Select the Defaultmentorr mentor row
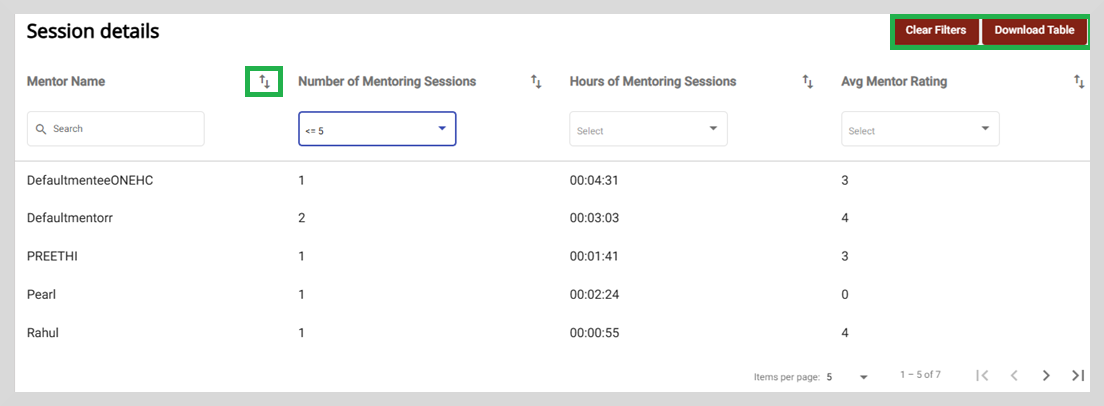This screenshot has width=1104, height=406. coord(552,218)
